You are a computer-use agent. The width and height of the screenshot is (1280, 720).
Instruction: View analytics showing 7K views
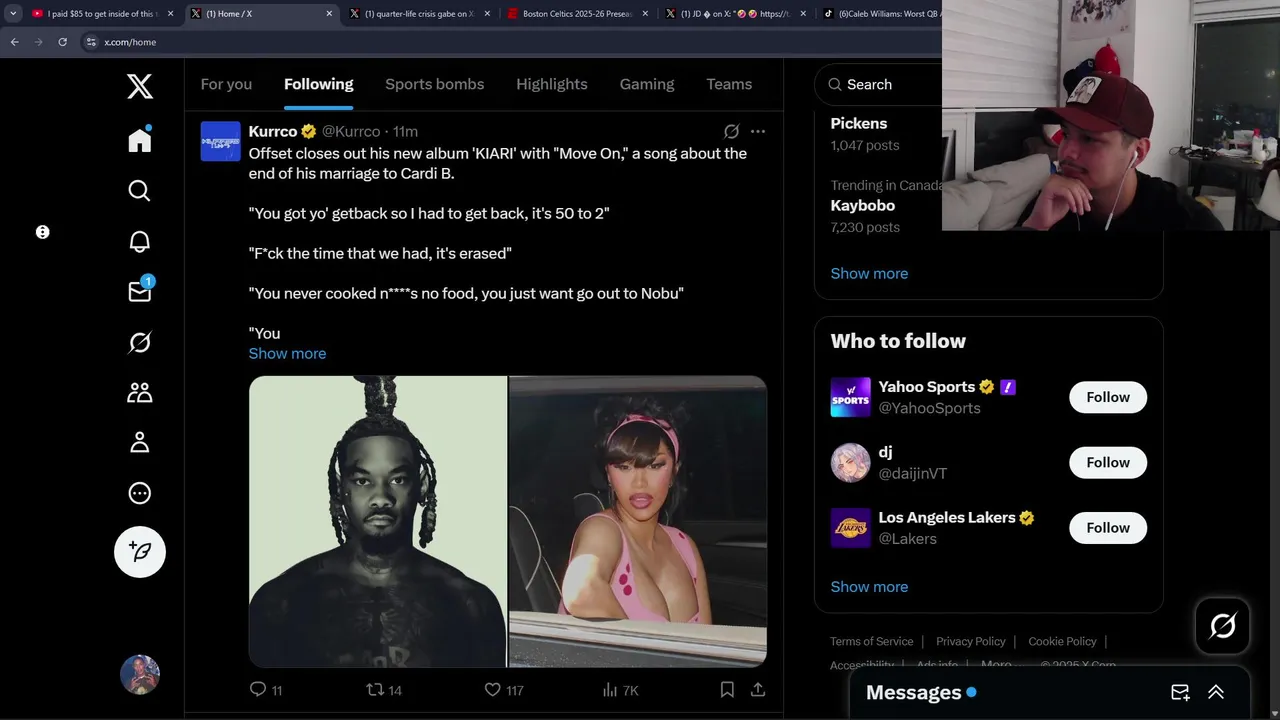[621, 690]
